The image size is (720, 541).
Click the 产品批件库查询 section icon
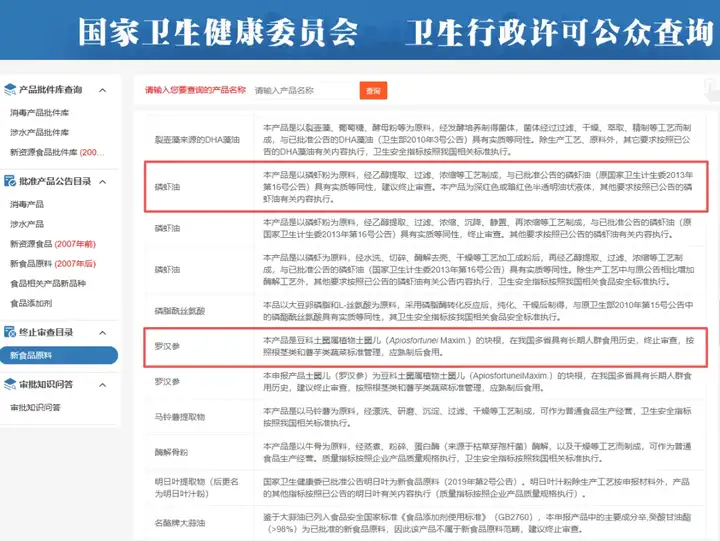click(10, 90)
